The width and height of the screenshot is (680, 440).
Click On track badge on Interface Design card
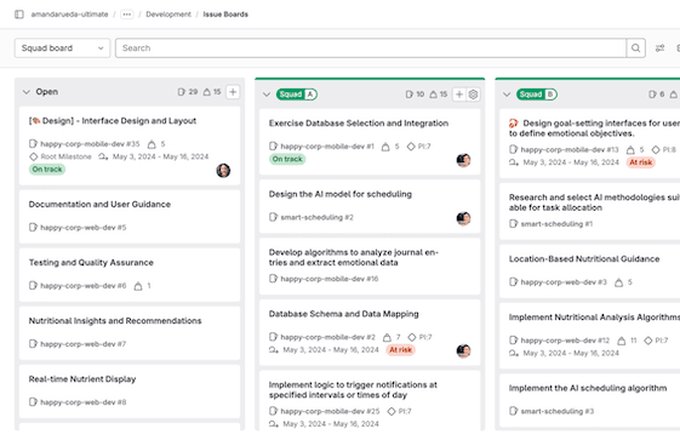[x=47, y=169]
